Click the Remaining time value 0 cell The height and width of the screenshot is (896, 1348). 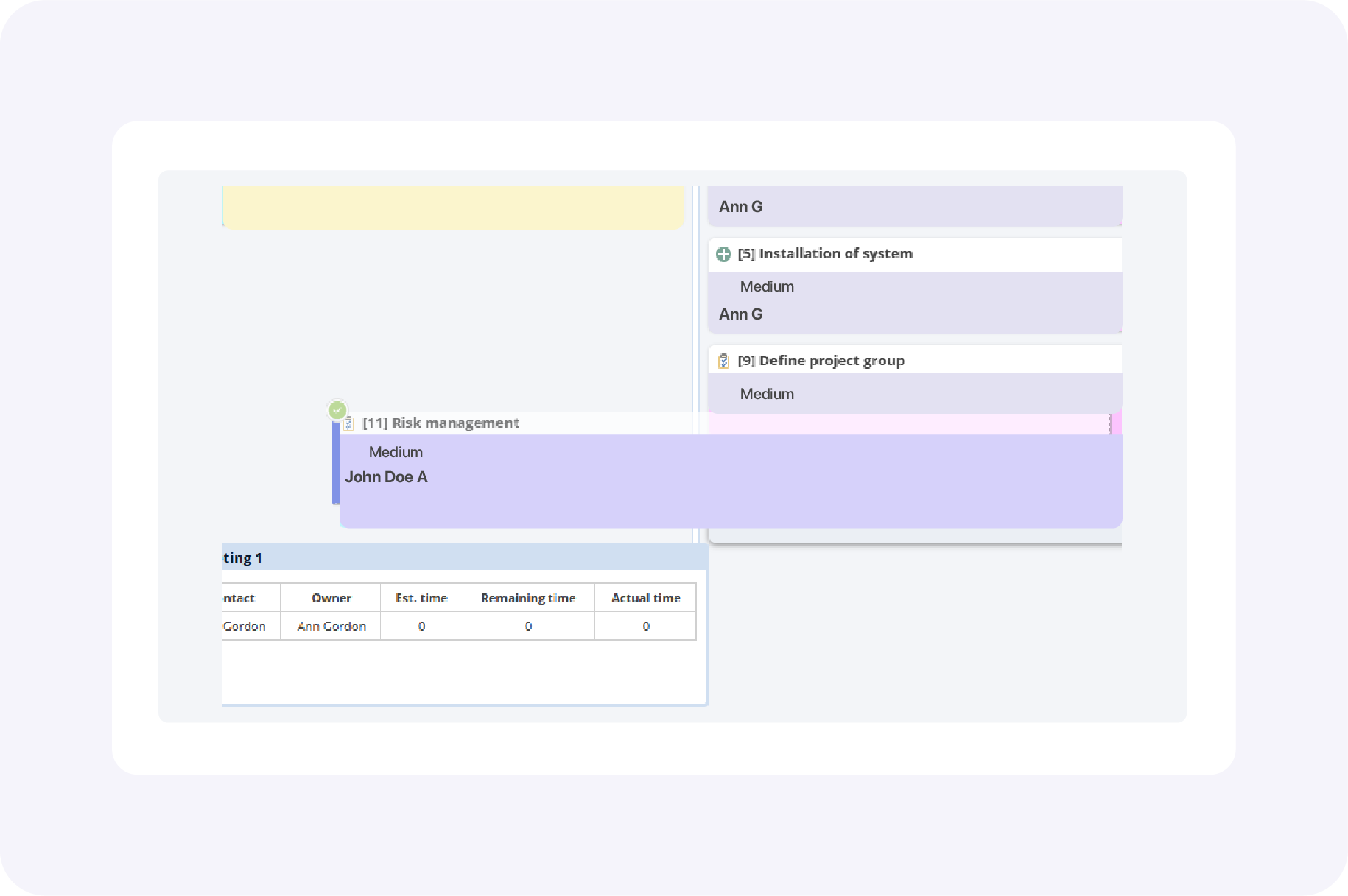(x=527, y=627)
